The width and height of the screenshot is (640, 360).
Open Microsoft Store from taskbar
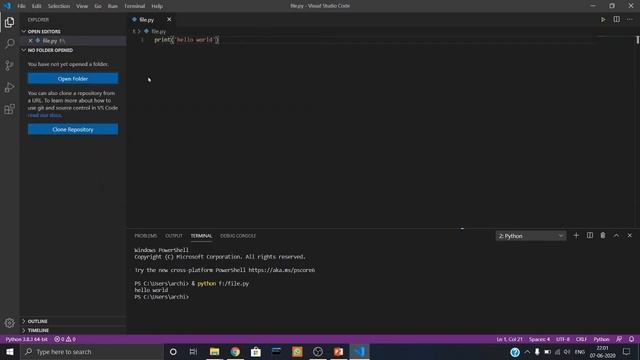(x=256, y=351)
